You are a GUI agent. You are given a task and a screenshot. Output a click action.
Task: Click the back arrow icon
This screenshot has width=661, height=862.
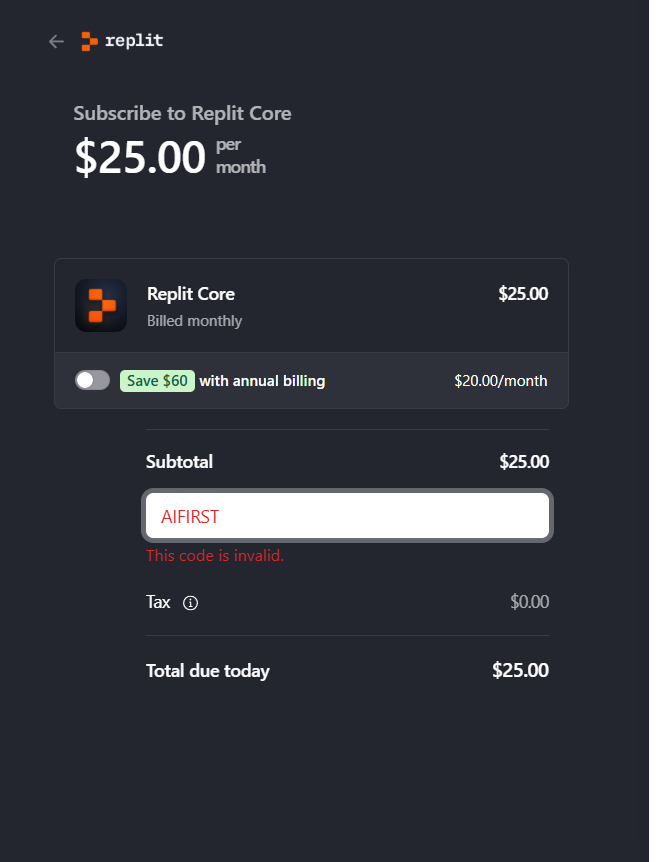(x=56, y=41)
